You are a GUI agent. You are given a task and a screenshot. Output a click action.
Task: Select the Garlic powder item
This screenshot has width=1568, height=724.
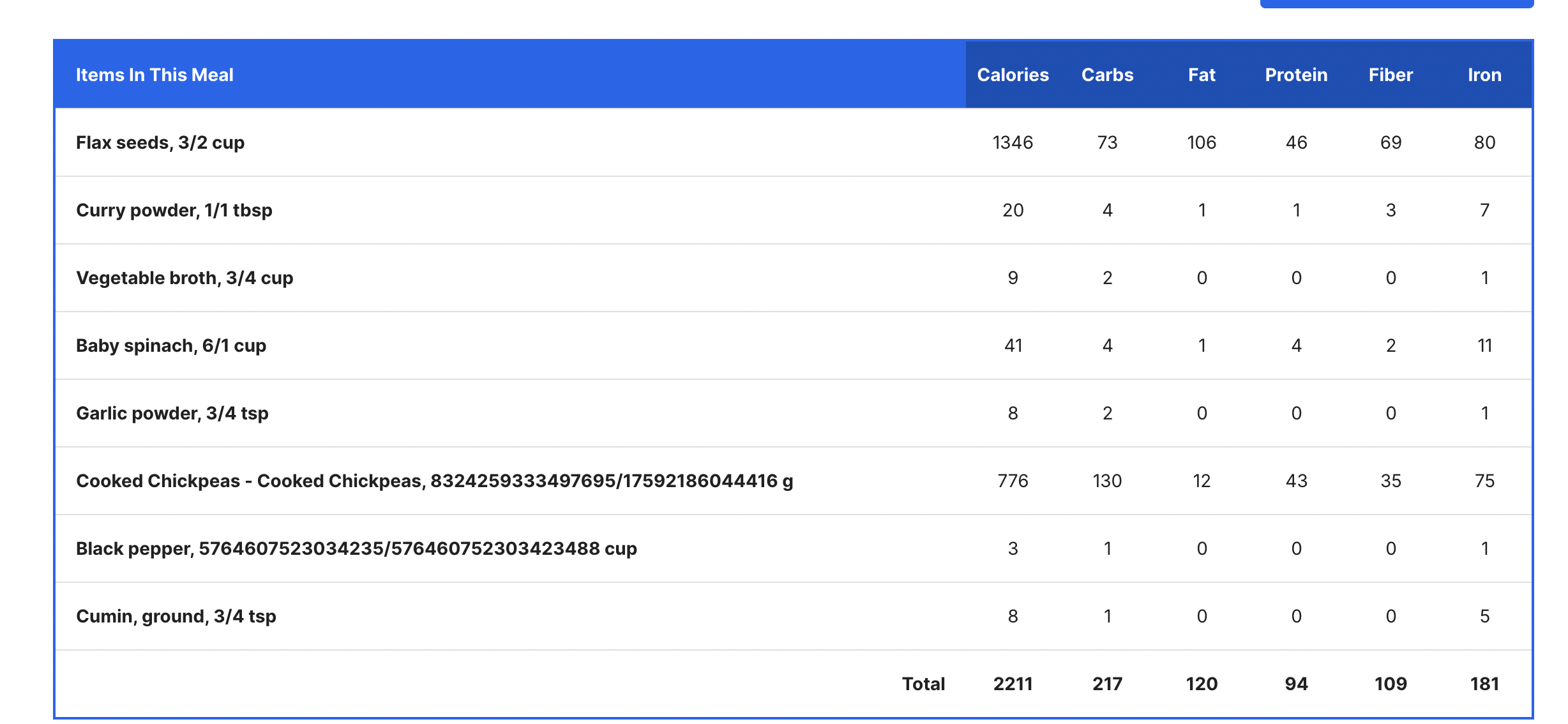172,413
